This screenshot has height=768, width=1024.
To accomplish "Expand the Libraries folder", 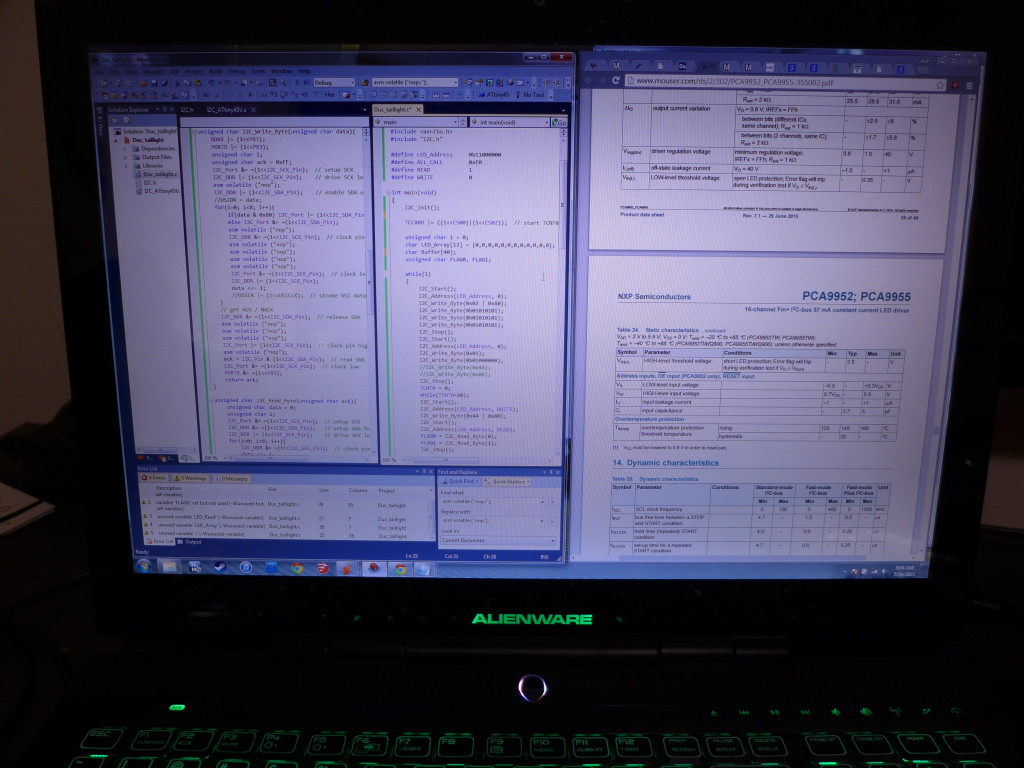I will coord(127,166).
